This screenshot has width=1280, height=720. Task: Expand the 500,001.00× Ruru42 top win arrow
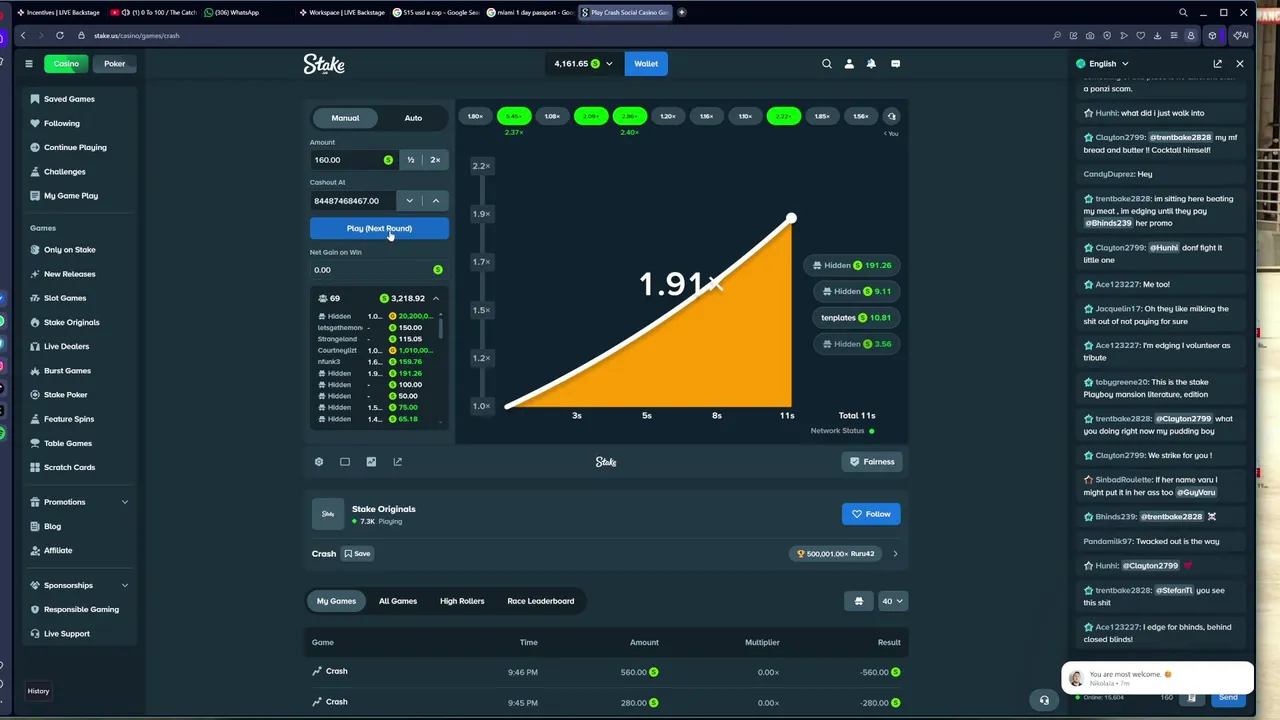(x=895, y=554)
